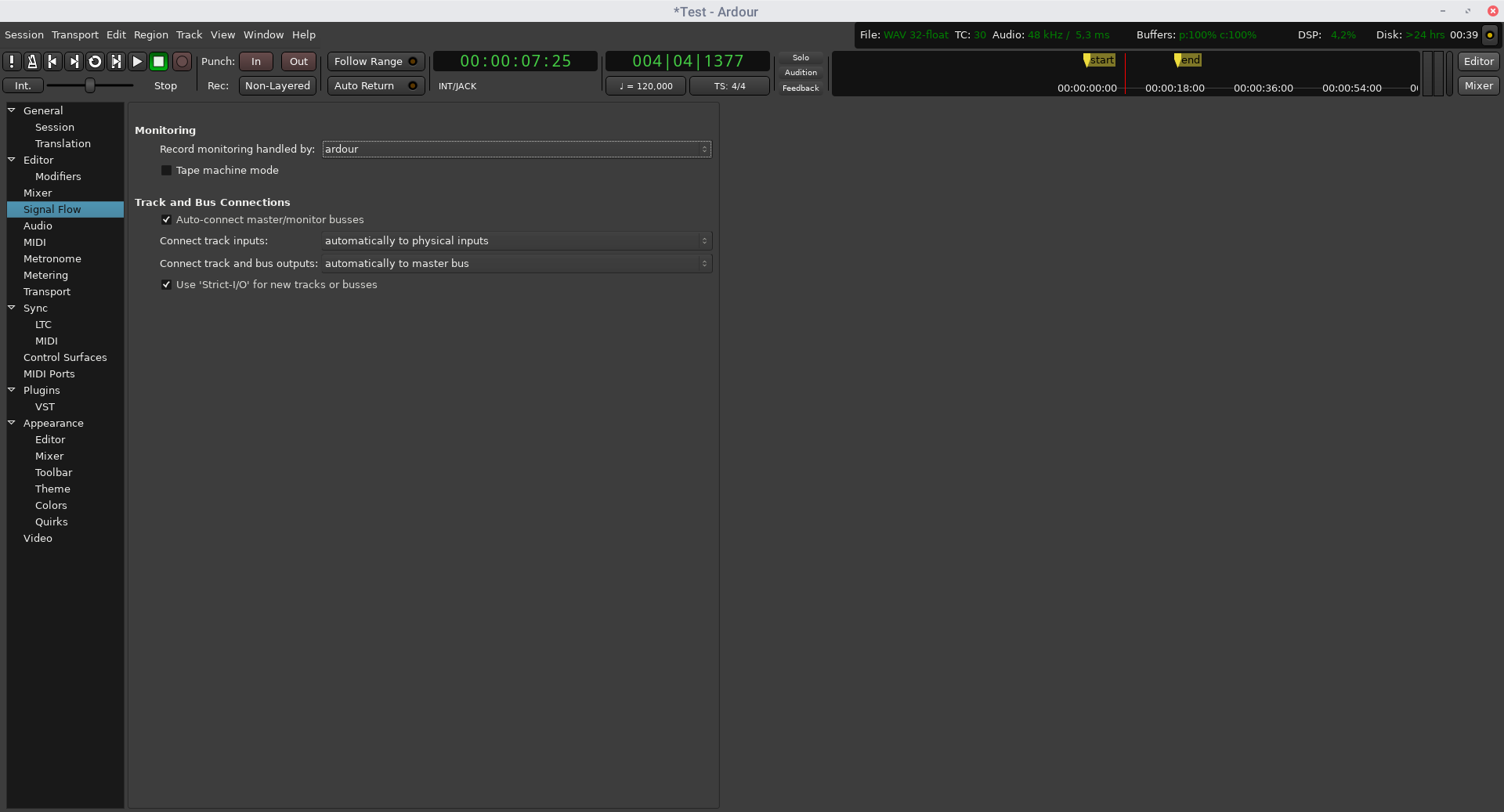Open Audio preferences page
The width and height of the screenshot is (1504, 812).
38,226
